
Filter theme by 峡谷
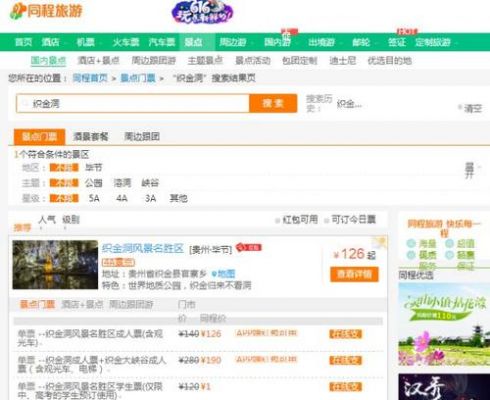(x=150, y=183)
